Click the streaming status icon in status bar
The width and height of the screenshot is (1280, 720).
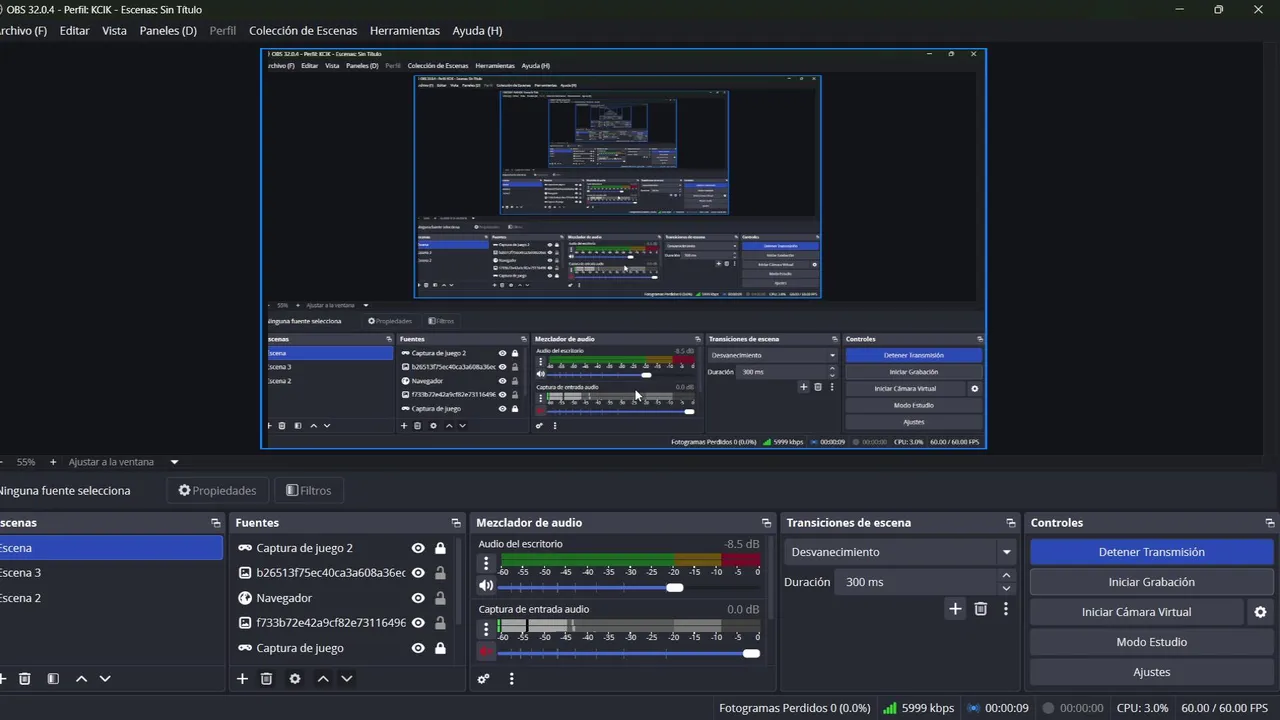point(973,708)
